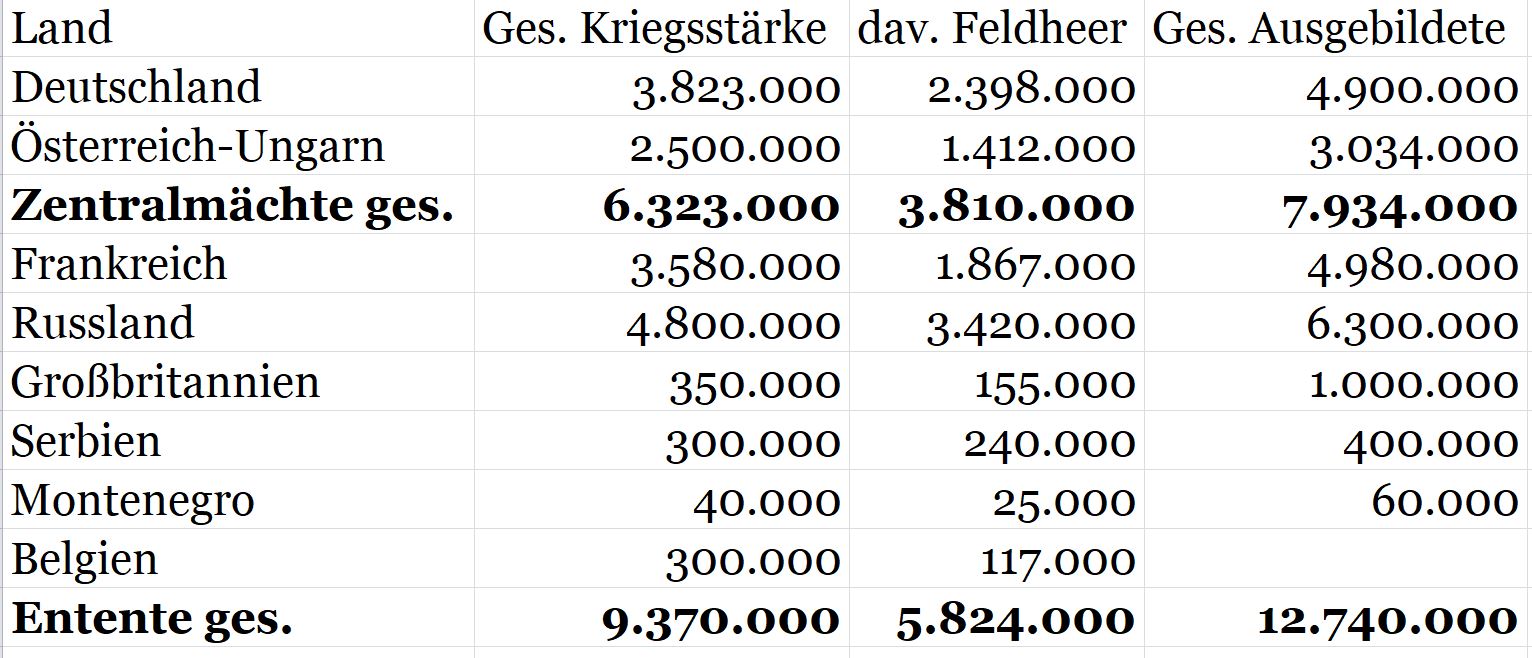The height and width of the screenshot is (658, 1532).
Task: Select Deutschland's Kriegsstärke value 3.823.000
Action: 736,90
